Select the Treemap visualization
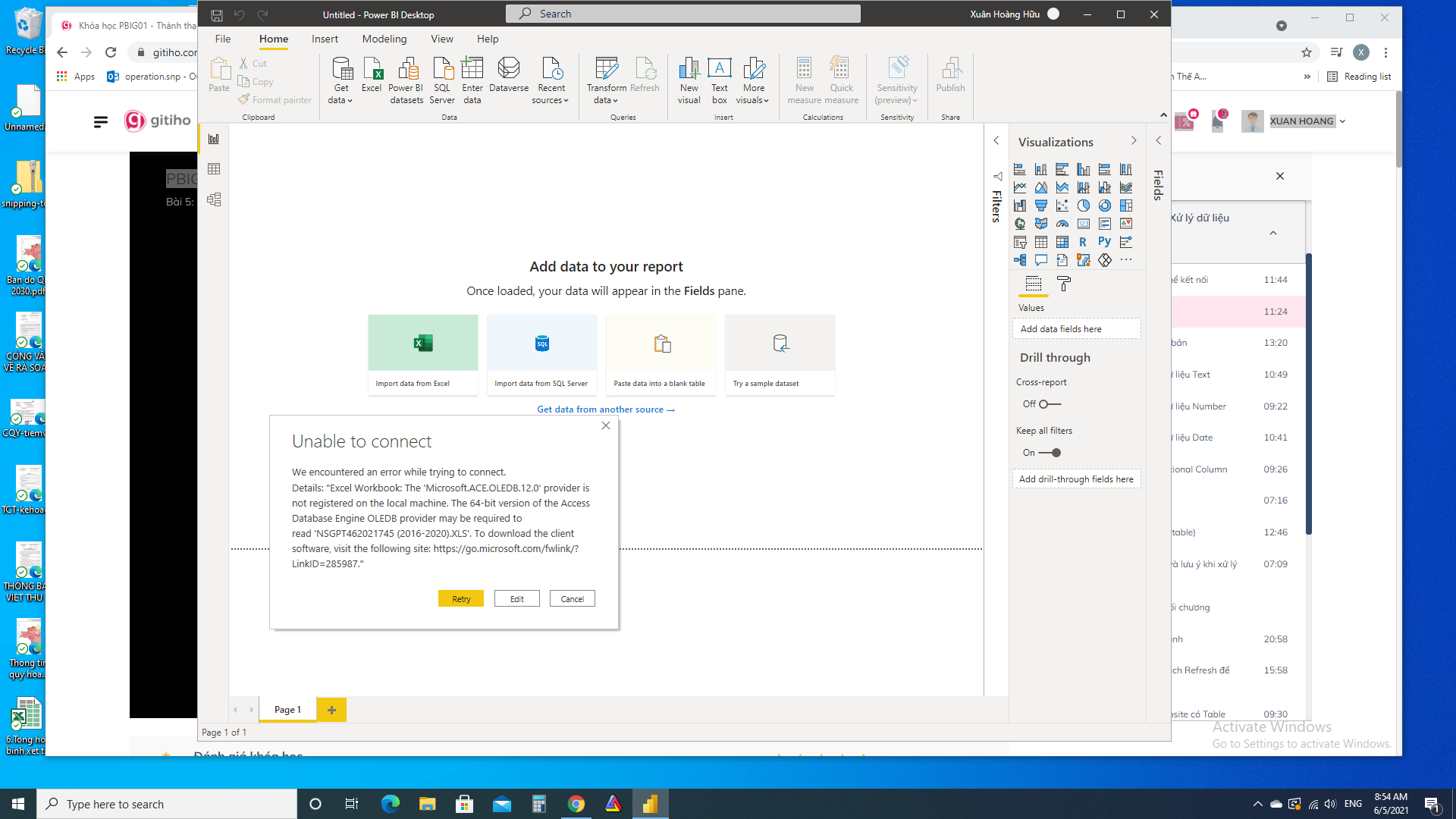The image size is (1456, 819). (x=1126, y=206)
